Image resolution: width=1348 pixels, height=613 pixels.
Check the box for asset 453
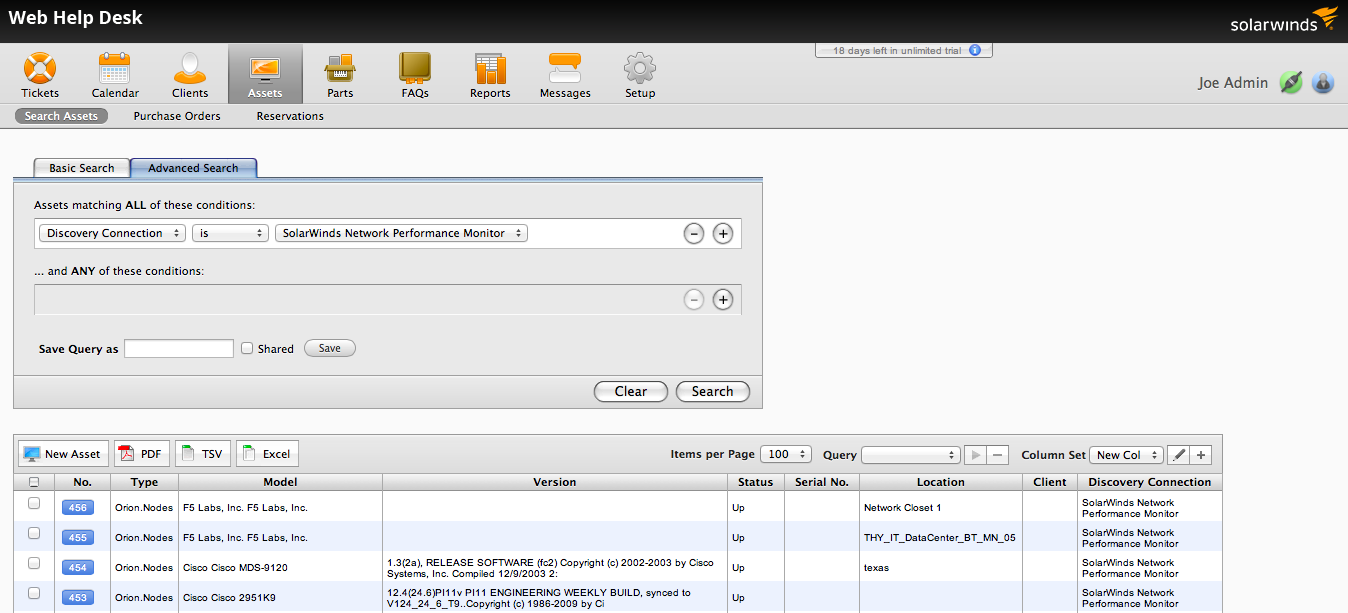coord(34,593)
